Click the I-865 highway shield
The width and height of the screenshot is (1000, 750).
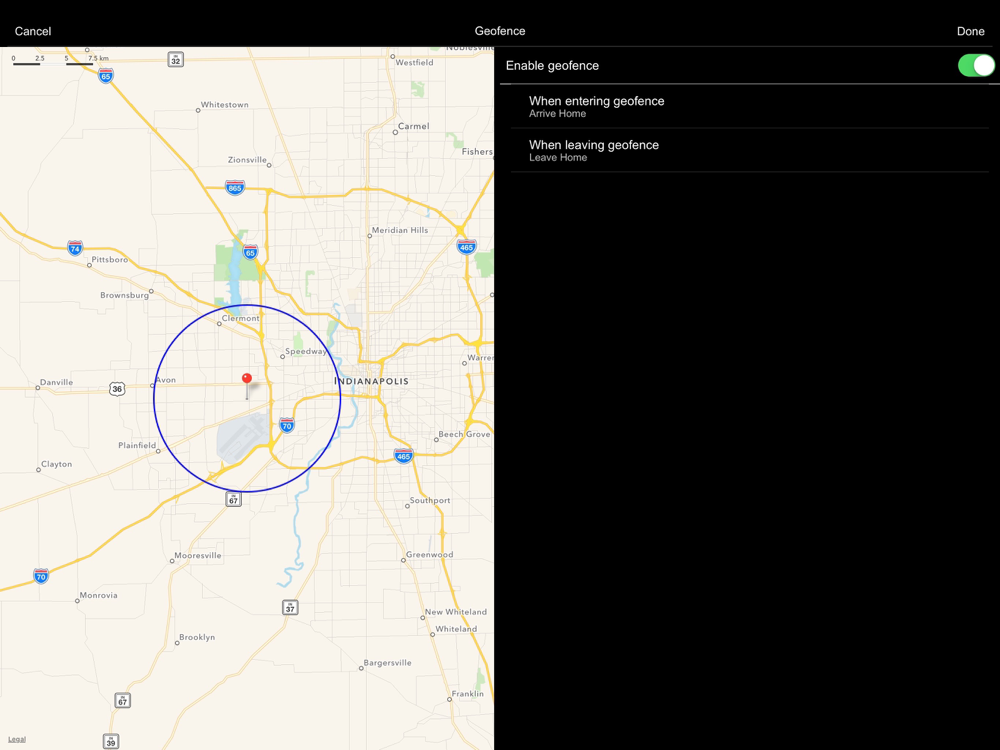pyautogui.click(x=235, y=188)
